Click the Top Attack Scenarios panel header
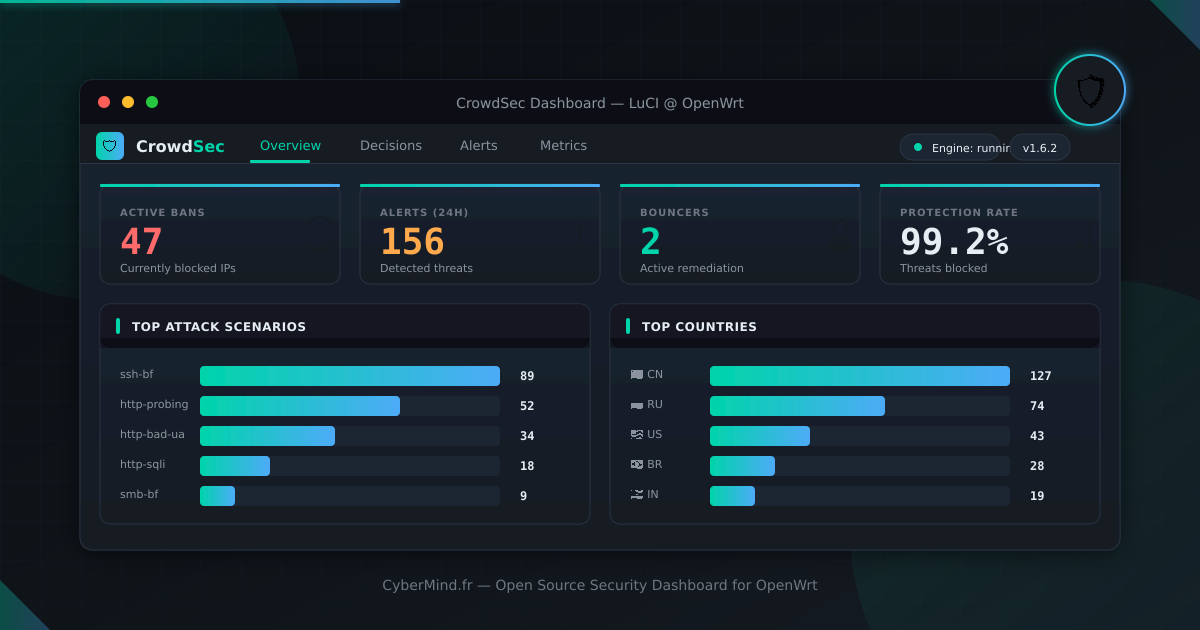This screenshot has width=1200, height=630. [219, 326]
